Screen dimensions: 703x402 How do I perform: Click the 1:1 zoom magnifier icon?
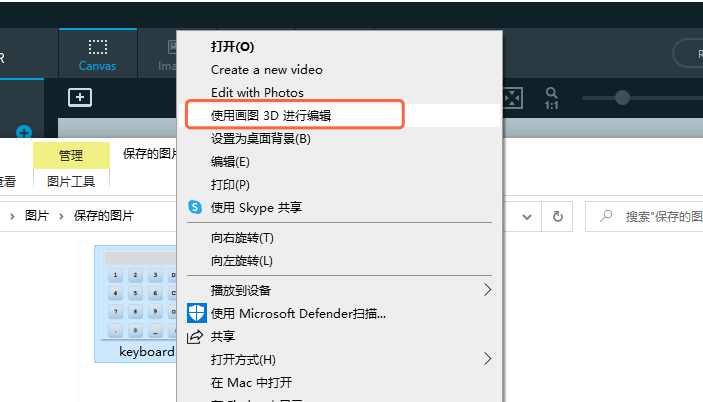[x=551, y=98]
